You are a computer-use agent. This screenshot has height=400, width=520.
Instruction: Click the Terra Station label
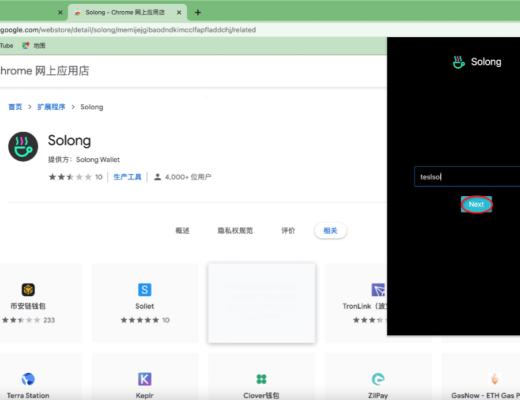click(28, 396)
